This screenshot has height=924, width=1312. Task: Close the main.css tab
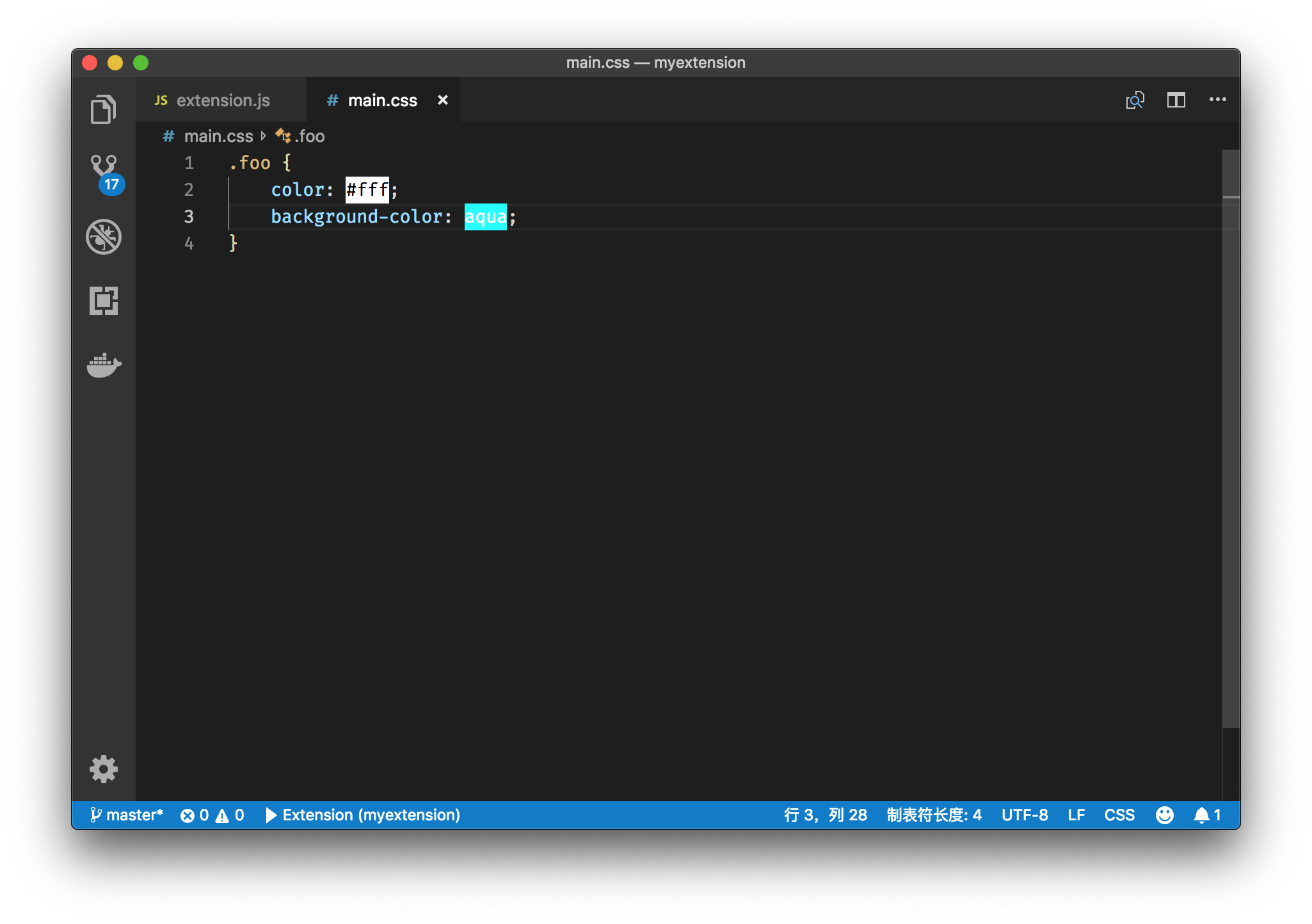[x=442, y=100]
